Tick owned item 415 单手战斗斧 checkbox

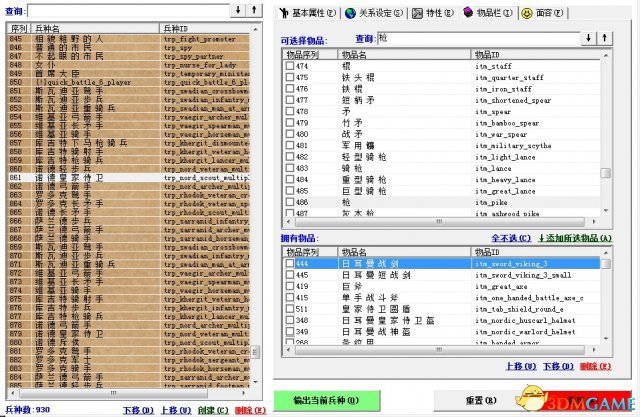290,297
